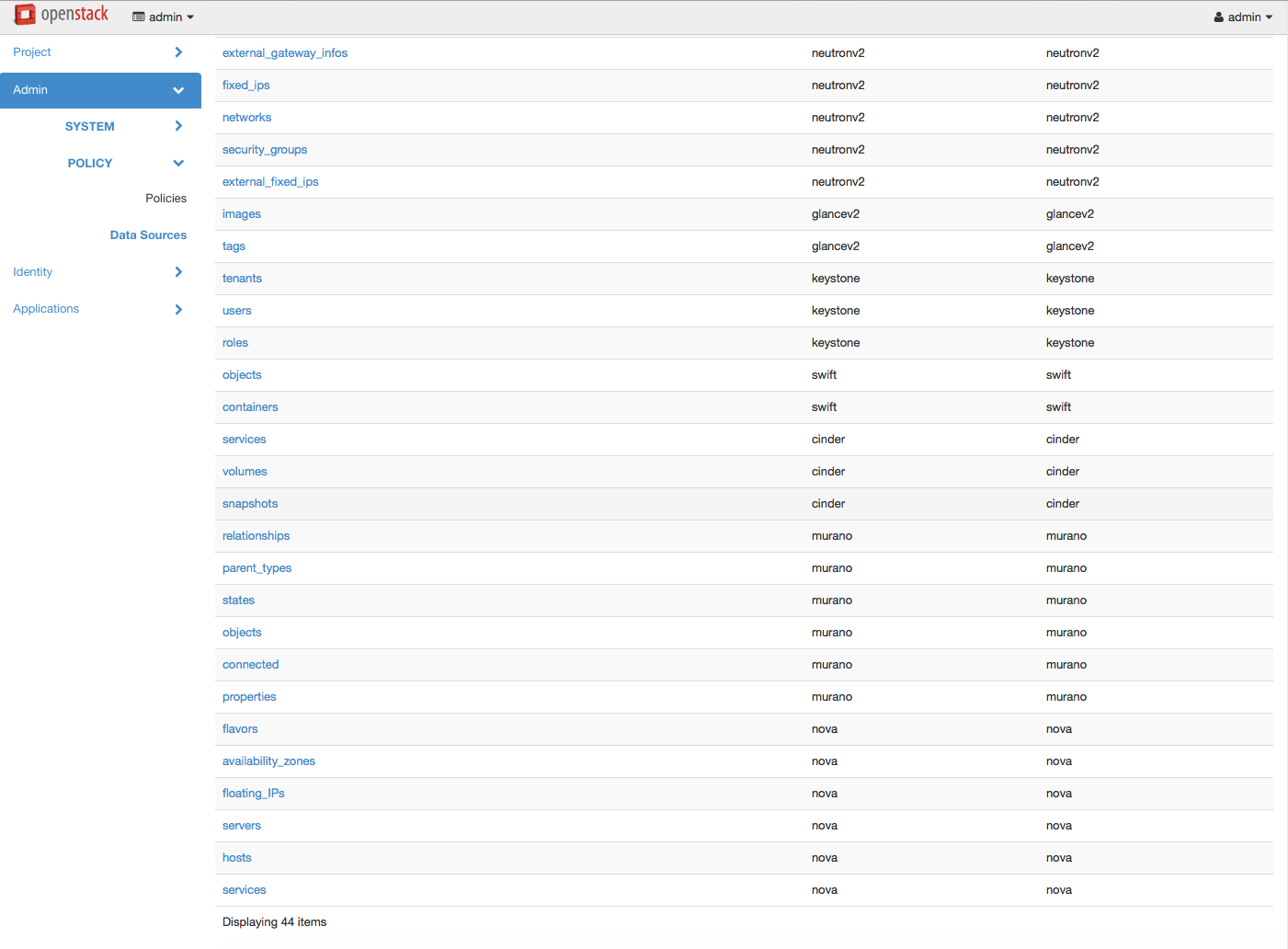Image resolution: width=1288 pixels, height=949 pixels.
Task: Collapse the POLICY submenu
Action: coord(100,163)
